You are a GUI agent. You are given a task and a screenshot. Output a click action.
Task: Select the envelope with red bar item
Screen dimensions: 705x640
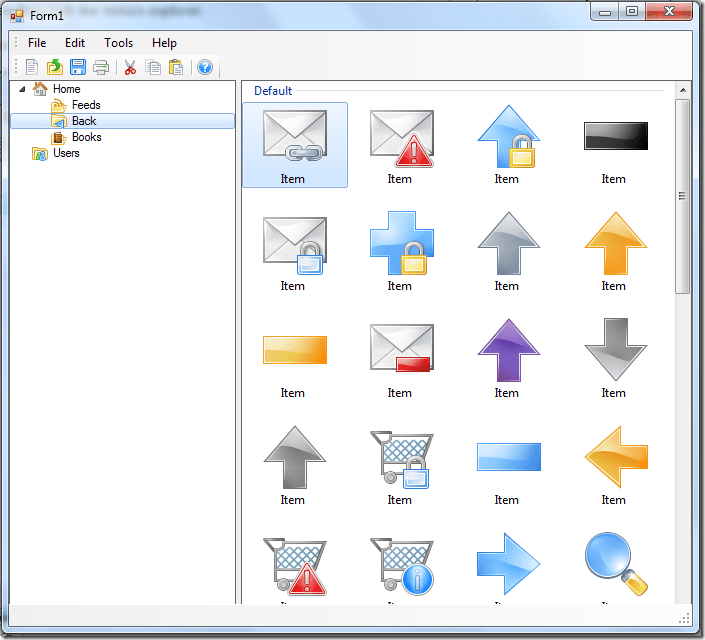[x=402, y=360]
